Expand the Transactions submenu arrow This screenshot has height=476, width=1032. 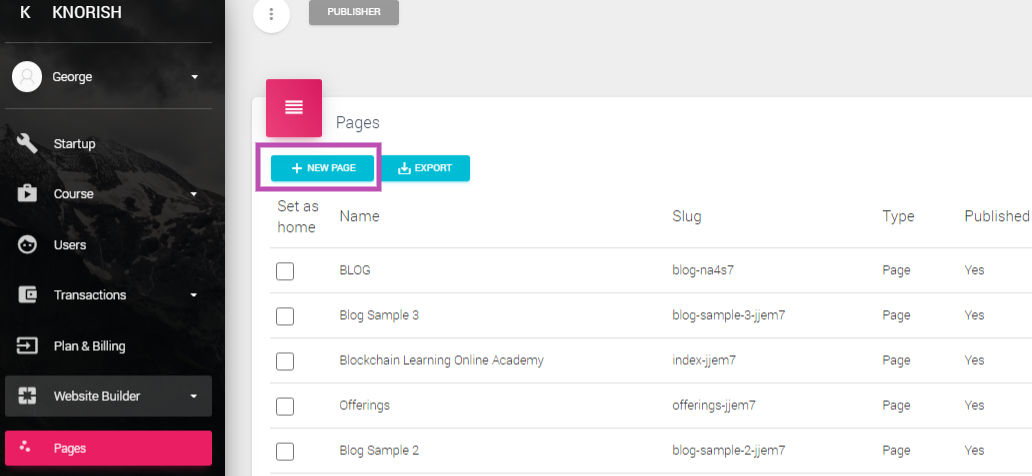click(194, 295)
